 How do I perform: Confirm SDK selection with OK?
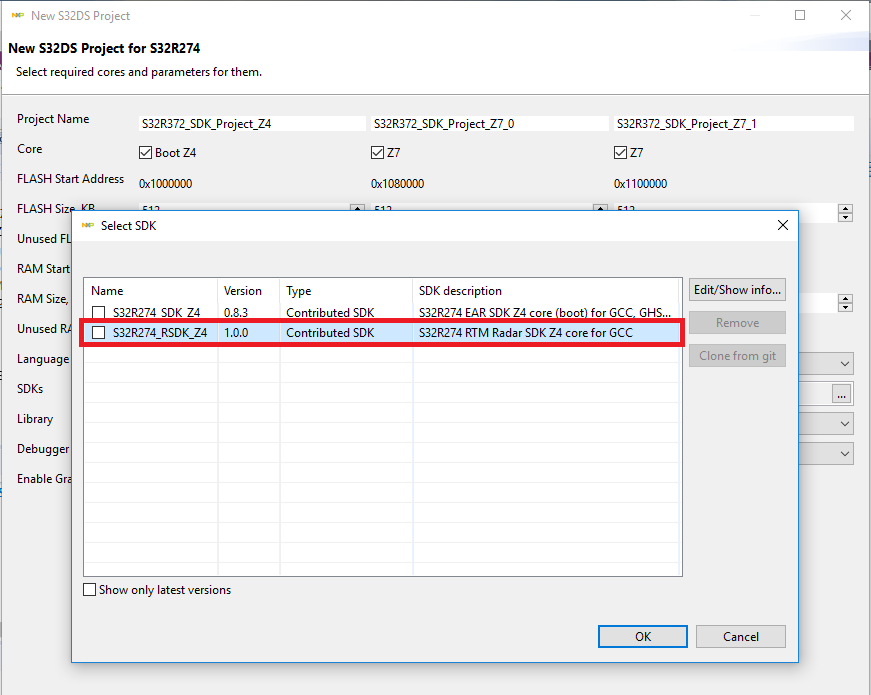(x=642, y=636)
